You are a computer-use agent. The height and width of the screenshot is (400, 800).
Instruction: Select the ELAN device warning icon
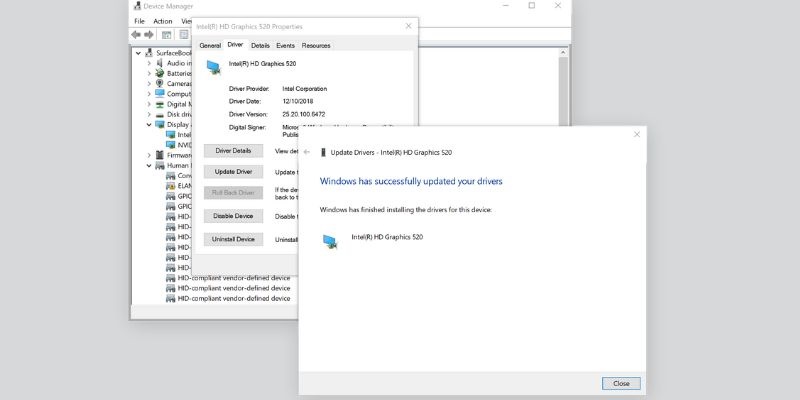click(x=170, y=186)
